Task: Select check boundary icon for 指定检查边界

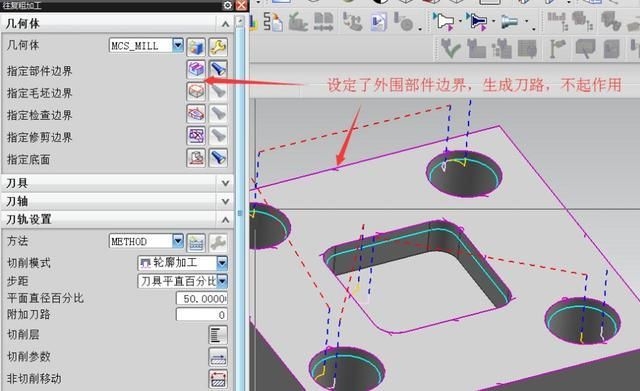Action: click(196, 113)
